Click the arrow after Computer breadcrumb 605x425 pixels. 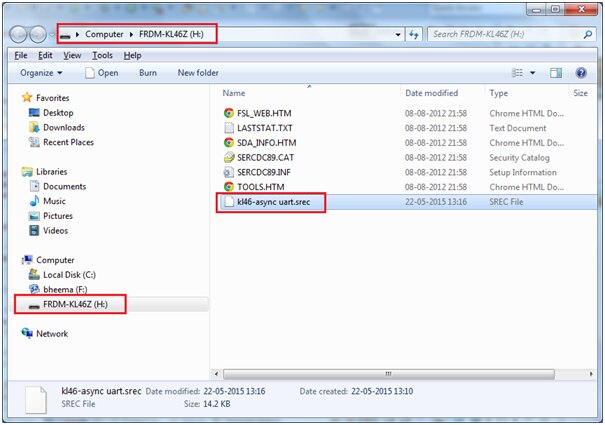131,34
